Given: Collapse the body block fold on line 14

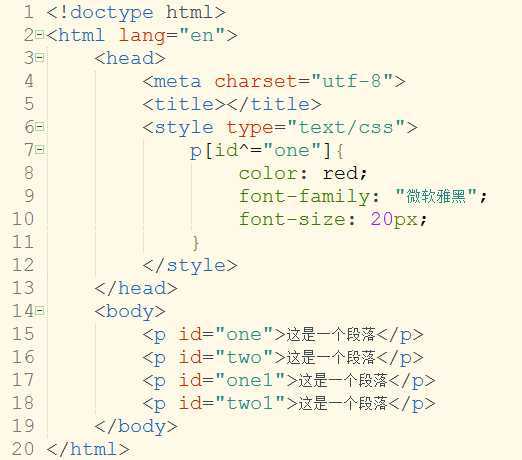Looking at the screenshot, I should click(40, 311).
